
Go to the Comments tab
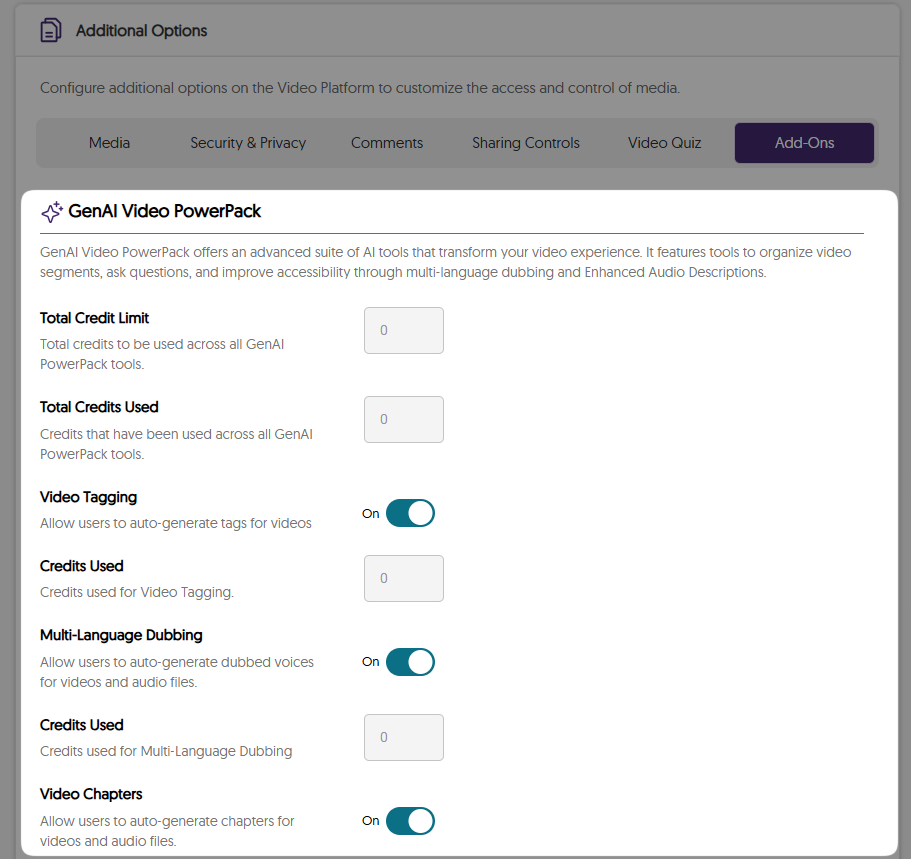coord(387,143)
